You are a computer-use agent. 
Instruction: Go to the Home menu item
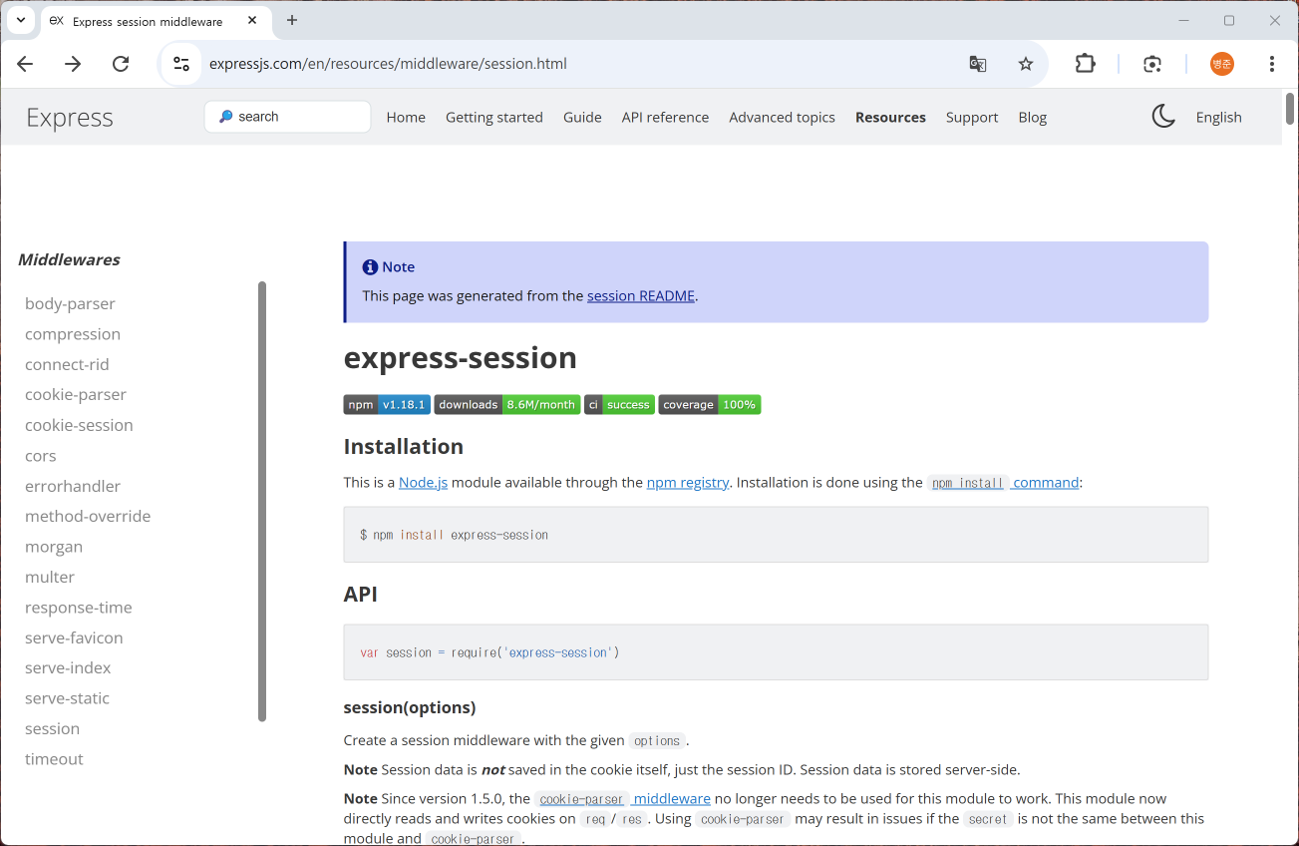pos(406,117)
